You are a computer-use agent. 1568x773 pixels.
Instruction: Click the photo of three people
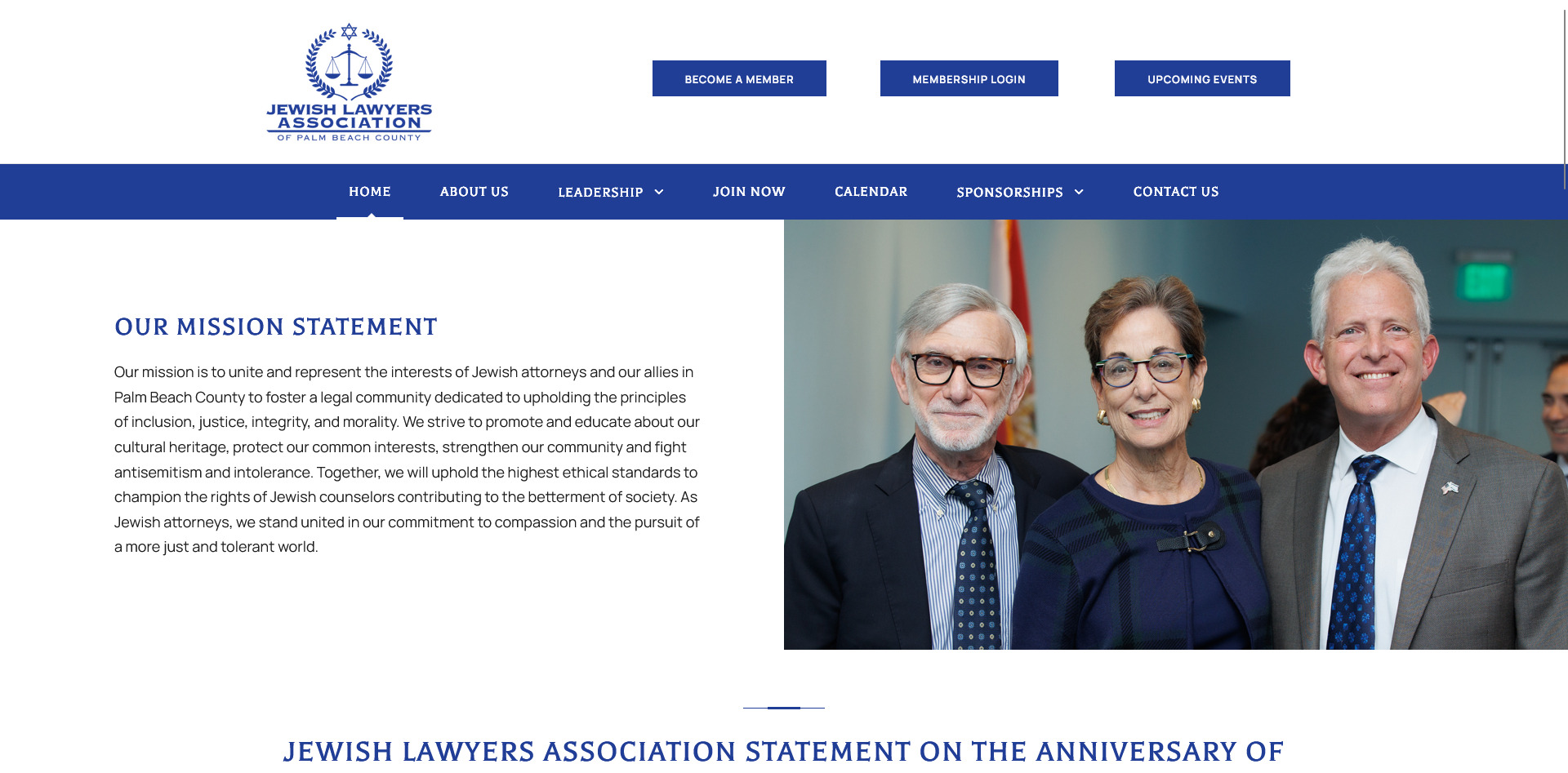(1175, 434)
